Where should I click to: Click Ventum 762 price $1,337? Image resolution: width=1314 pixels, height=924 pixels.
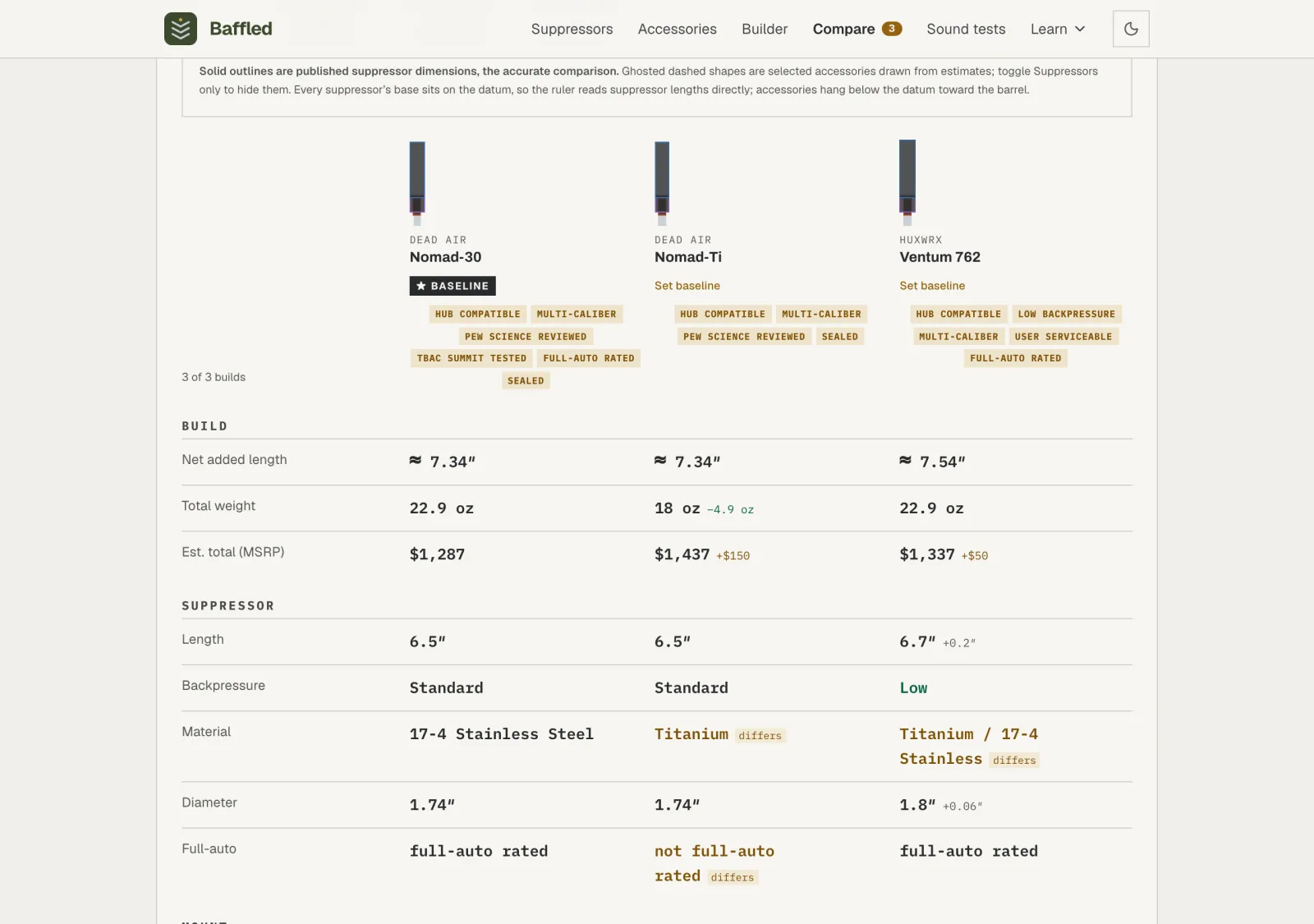pyautogui.click(x=926, y=554)
